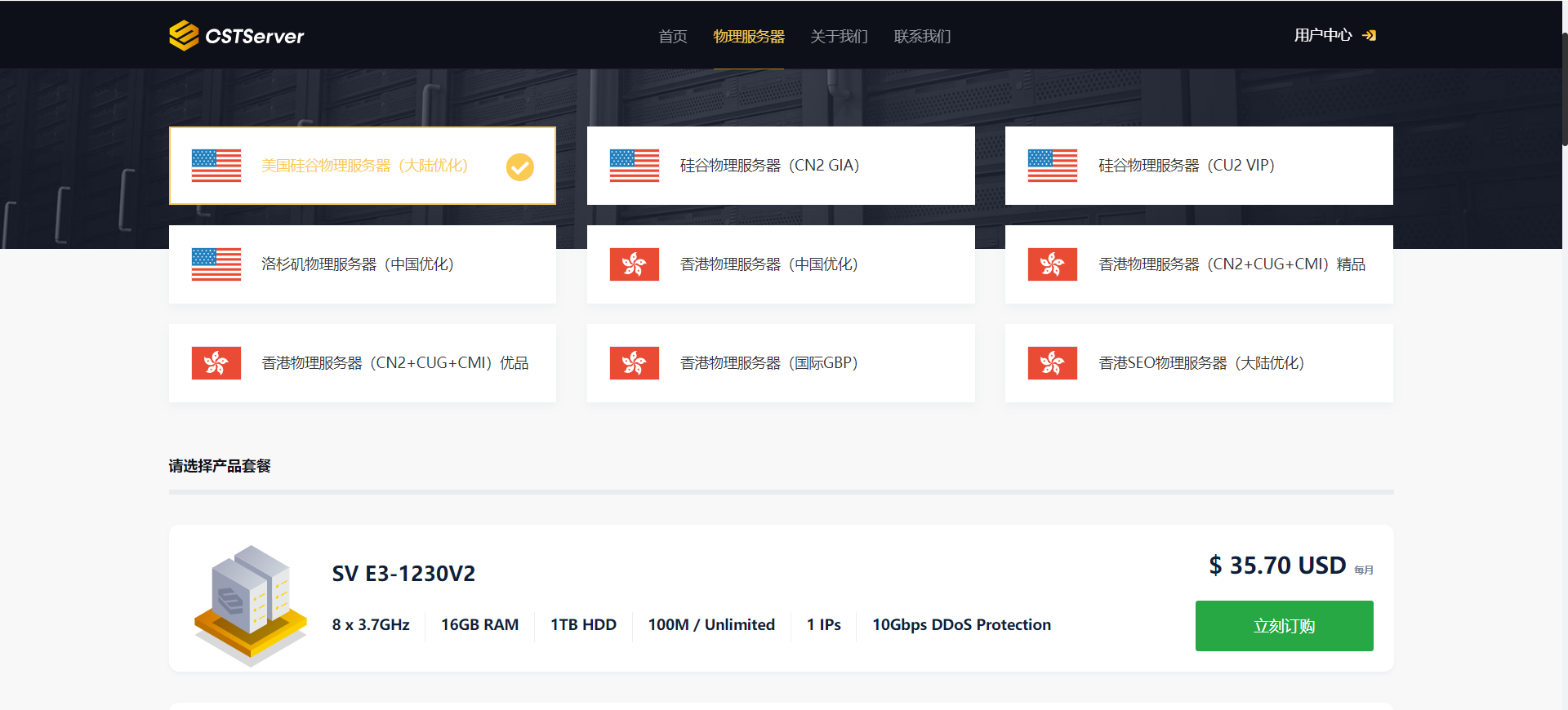Select 香港物理服务器 (国际GBP) card

point(781,363)
